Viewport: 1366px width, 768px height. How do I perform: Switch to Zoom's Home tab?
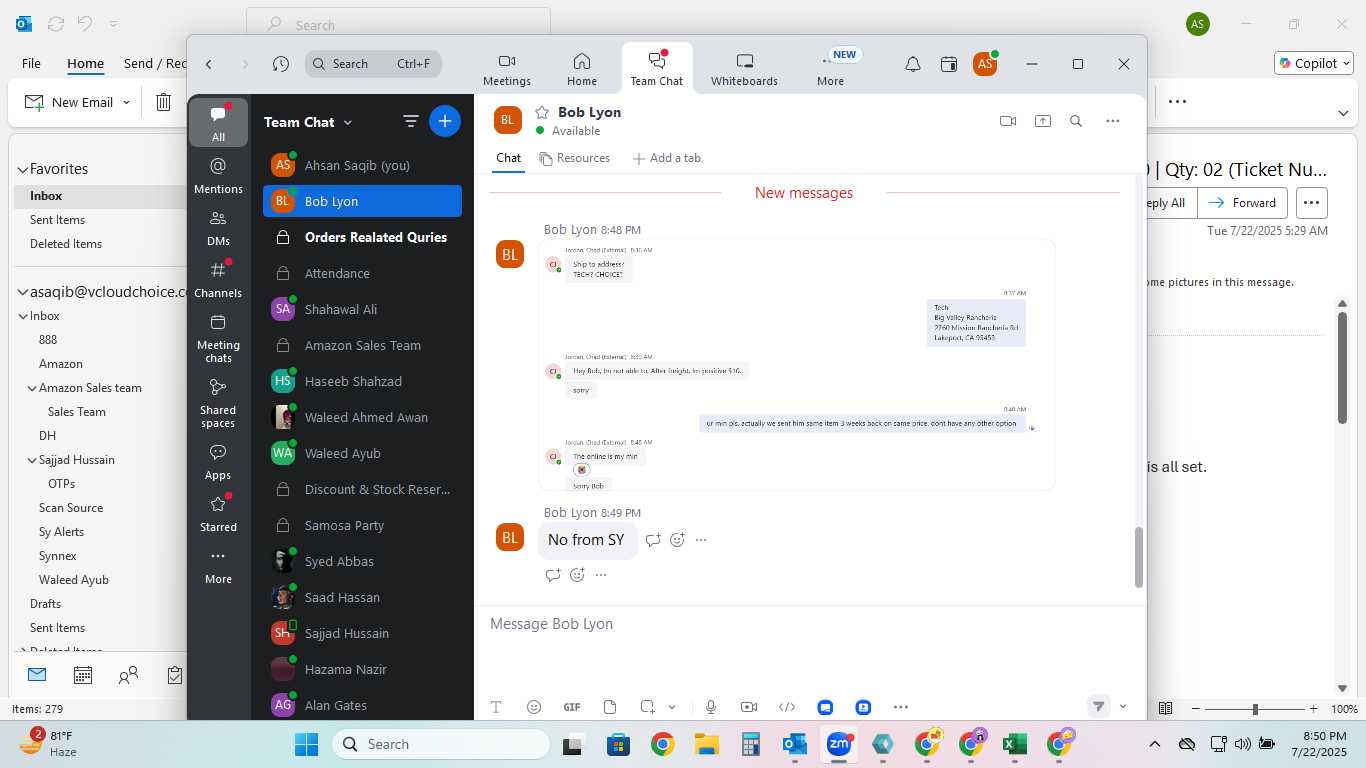[x=582, y=70]
